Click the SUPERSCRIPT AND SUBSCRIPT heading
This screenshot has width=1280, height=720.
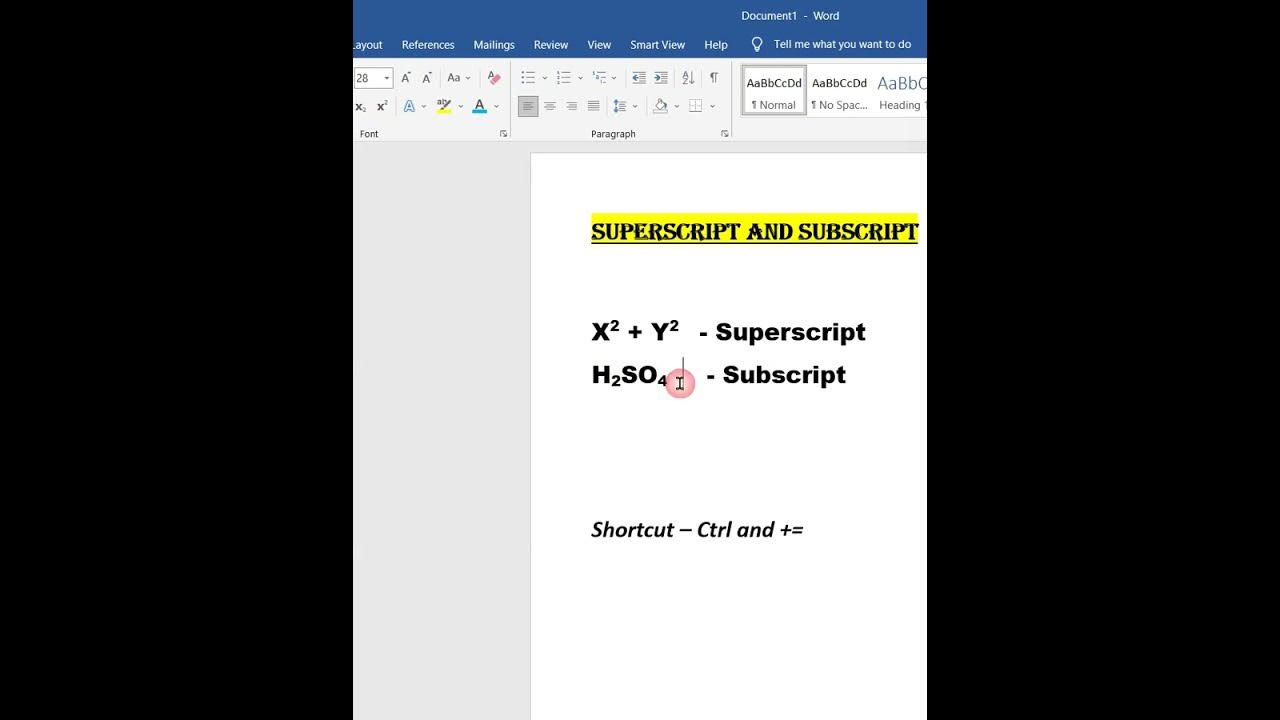coord(754,231)
